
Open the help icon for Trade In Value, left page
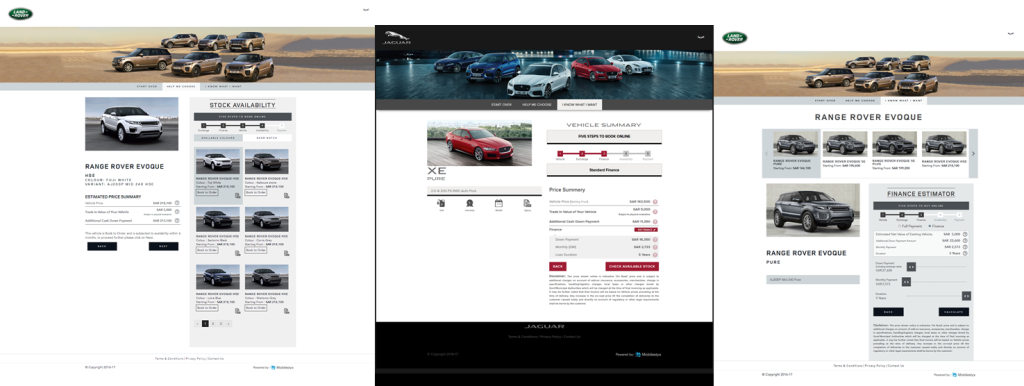pyautogui.click(x=177, y=212)
